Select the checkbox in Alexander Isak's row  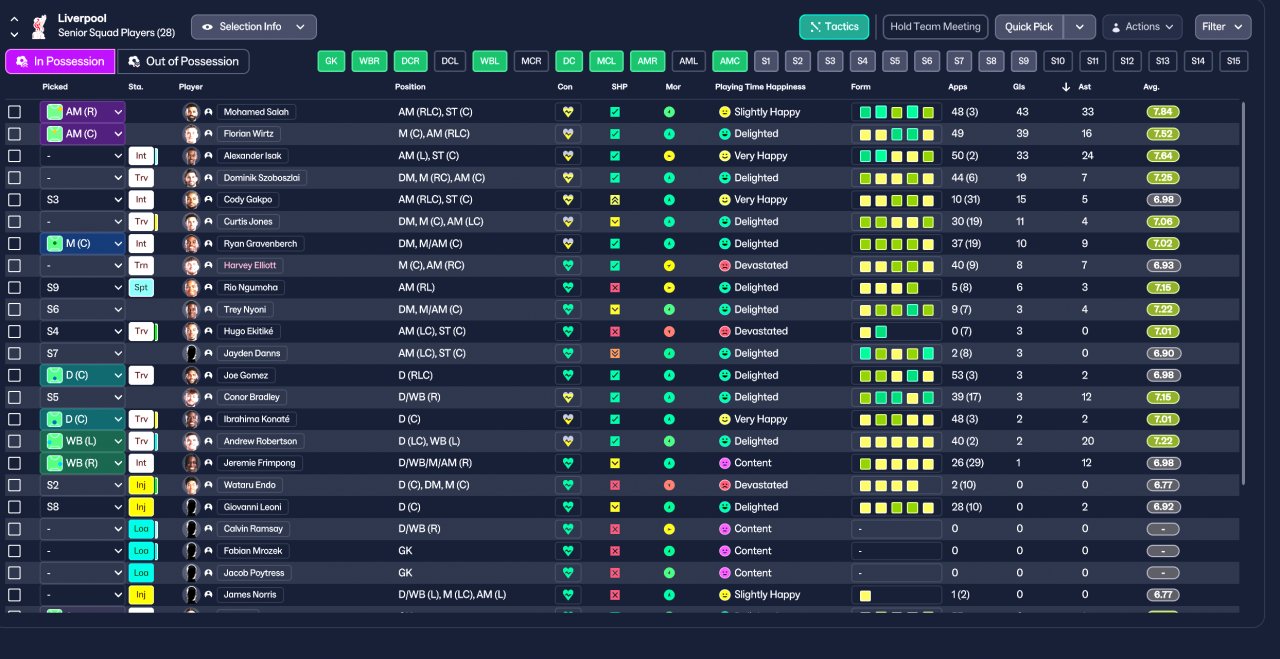[14, 156]
